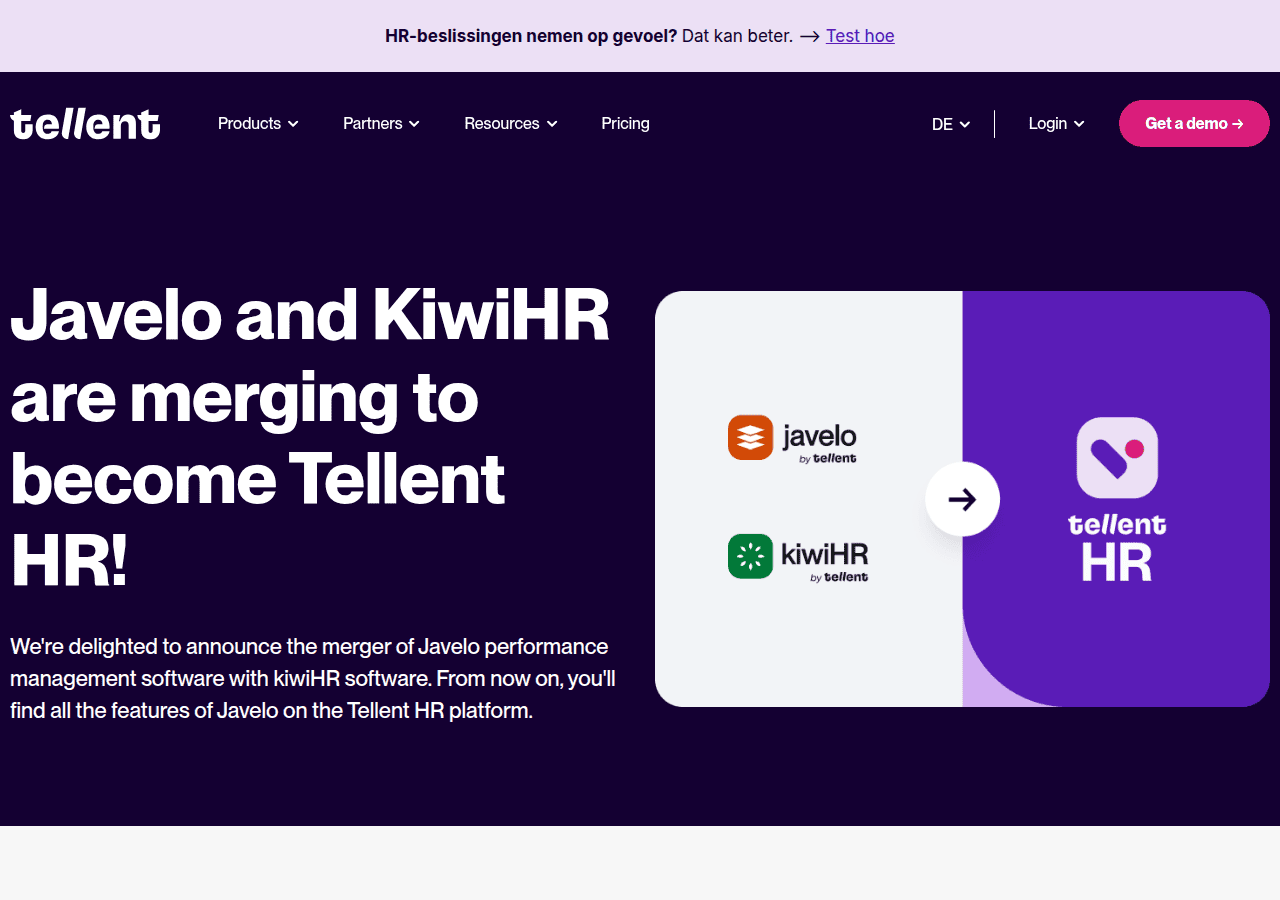Expand the Partners menu
This screenshot has height=900, width=1280.
click(x=381, y=123)
